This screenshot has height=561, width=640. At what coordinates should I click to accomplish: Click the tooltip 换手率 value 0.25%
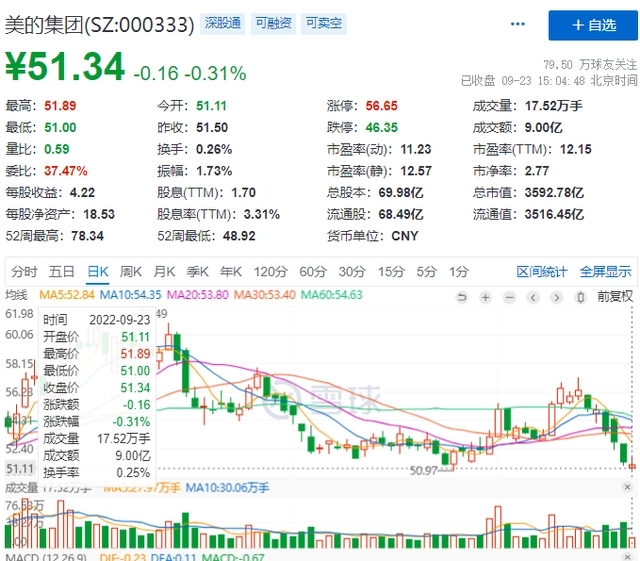pos(133,473)
